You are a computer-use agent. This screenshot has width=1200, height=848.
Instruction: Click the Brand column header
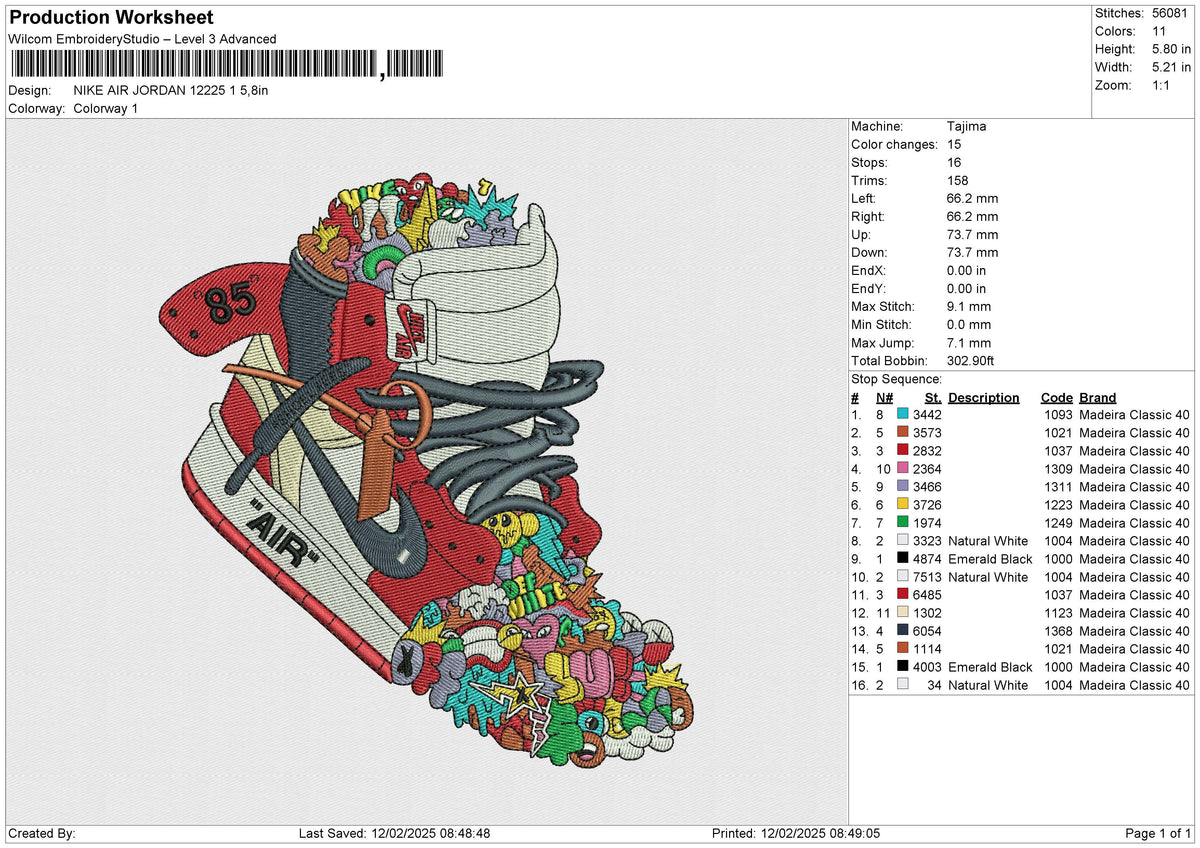click(1097, 397)
